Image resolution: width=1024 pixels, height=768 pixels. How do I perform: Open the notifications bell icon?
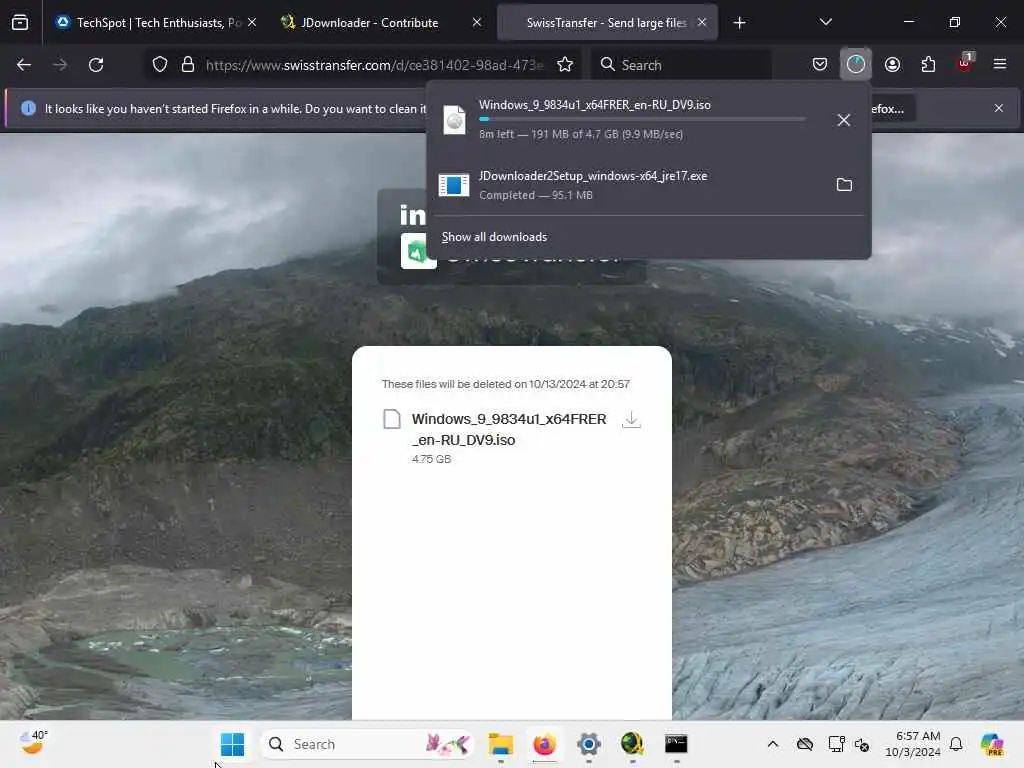click(x=956, y=744)
